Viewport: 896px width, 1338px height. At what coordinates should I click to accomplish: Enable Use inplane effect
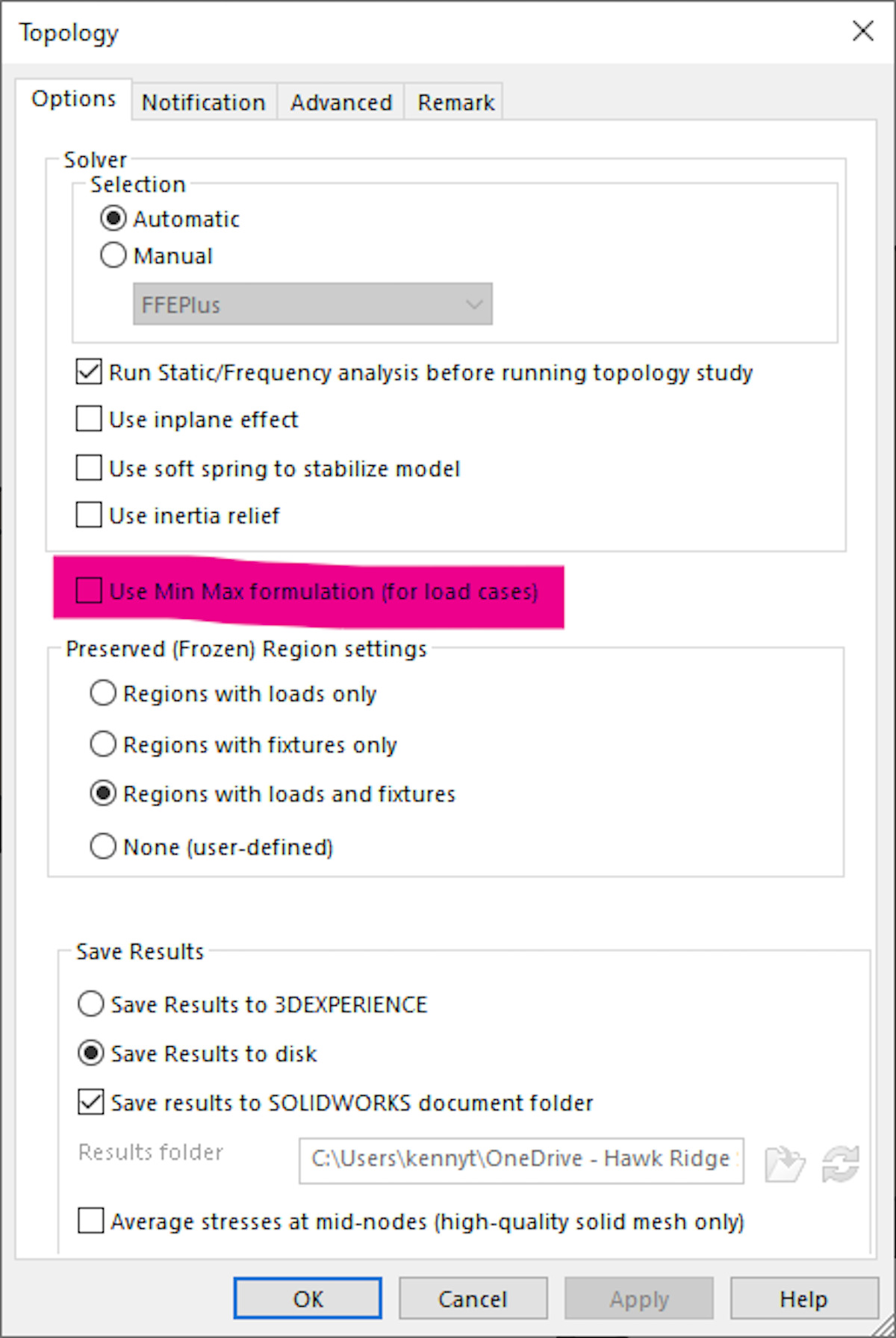[87, 419]
